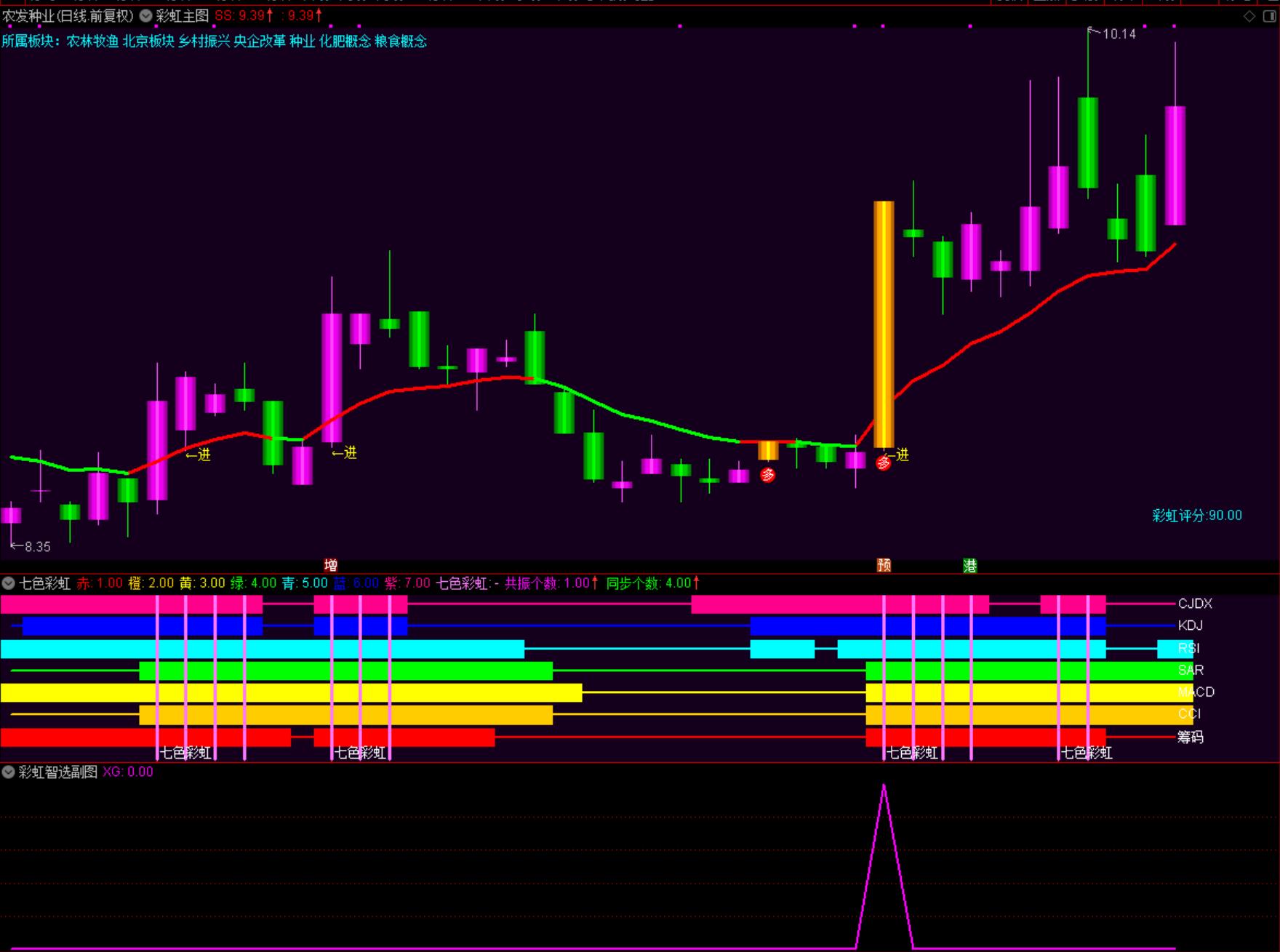Click the 青: 5.00 legend value
Viewport: 1280px width, 952px height.
point(305,583)
